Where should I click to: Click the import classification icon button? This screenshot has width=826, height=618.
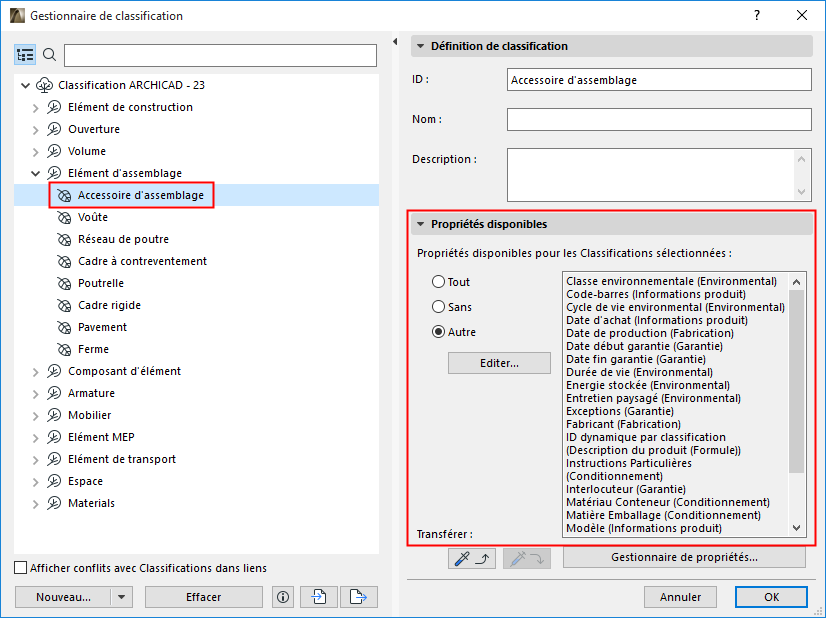tap(319, 597)
